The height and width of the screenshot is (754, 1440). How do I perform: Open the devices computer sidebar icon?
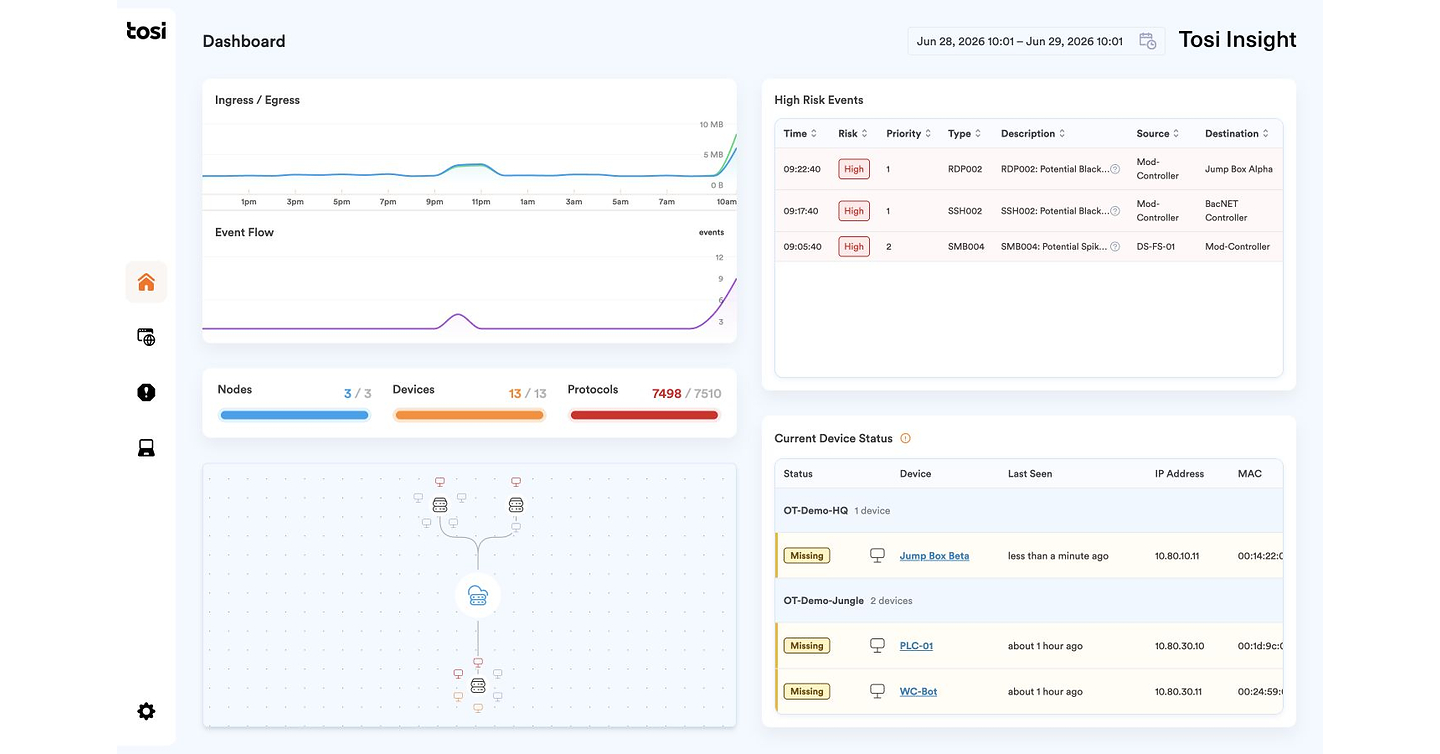(x=146, y=447)
